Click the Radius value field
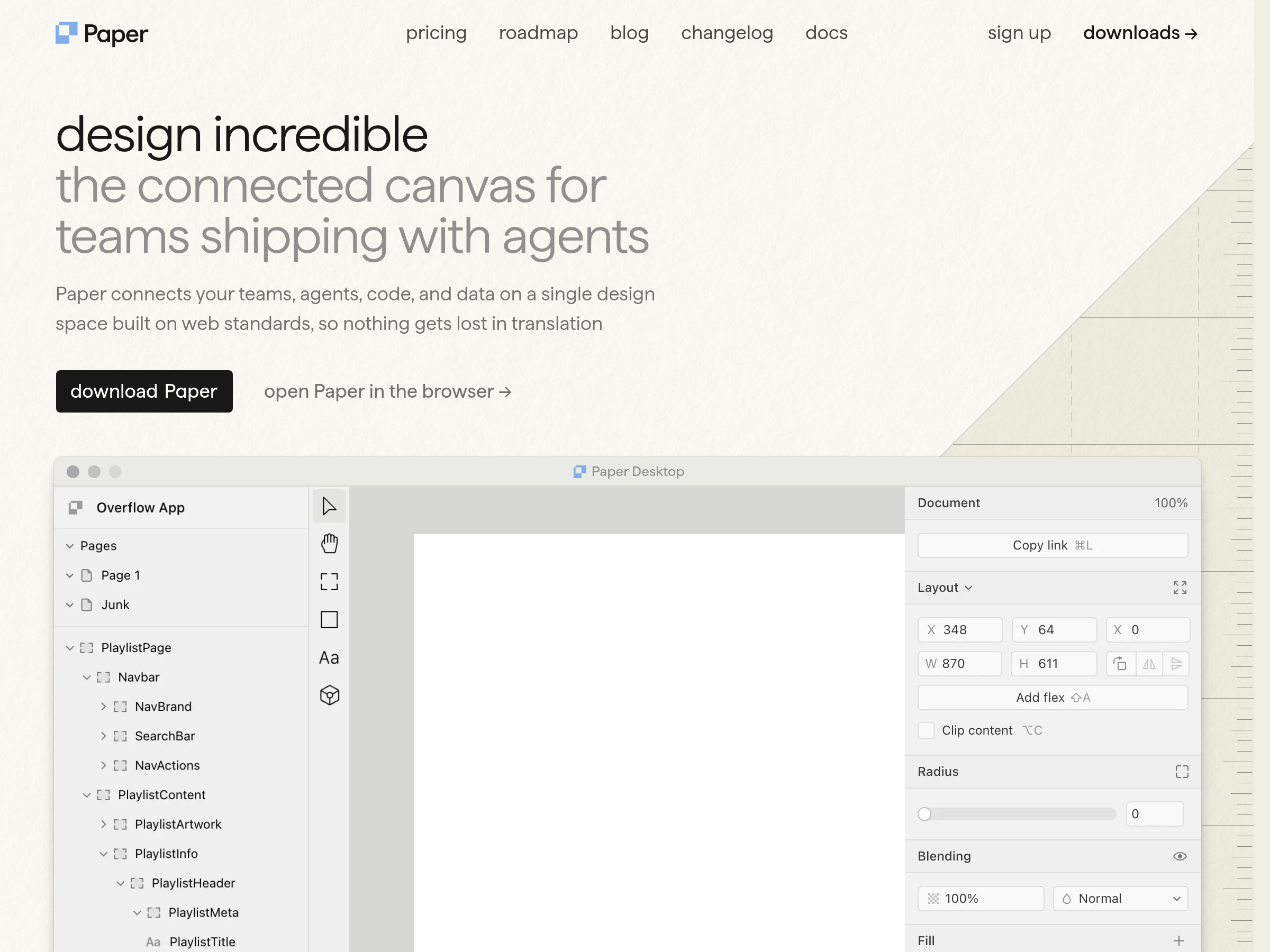 point(1155,814)
